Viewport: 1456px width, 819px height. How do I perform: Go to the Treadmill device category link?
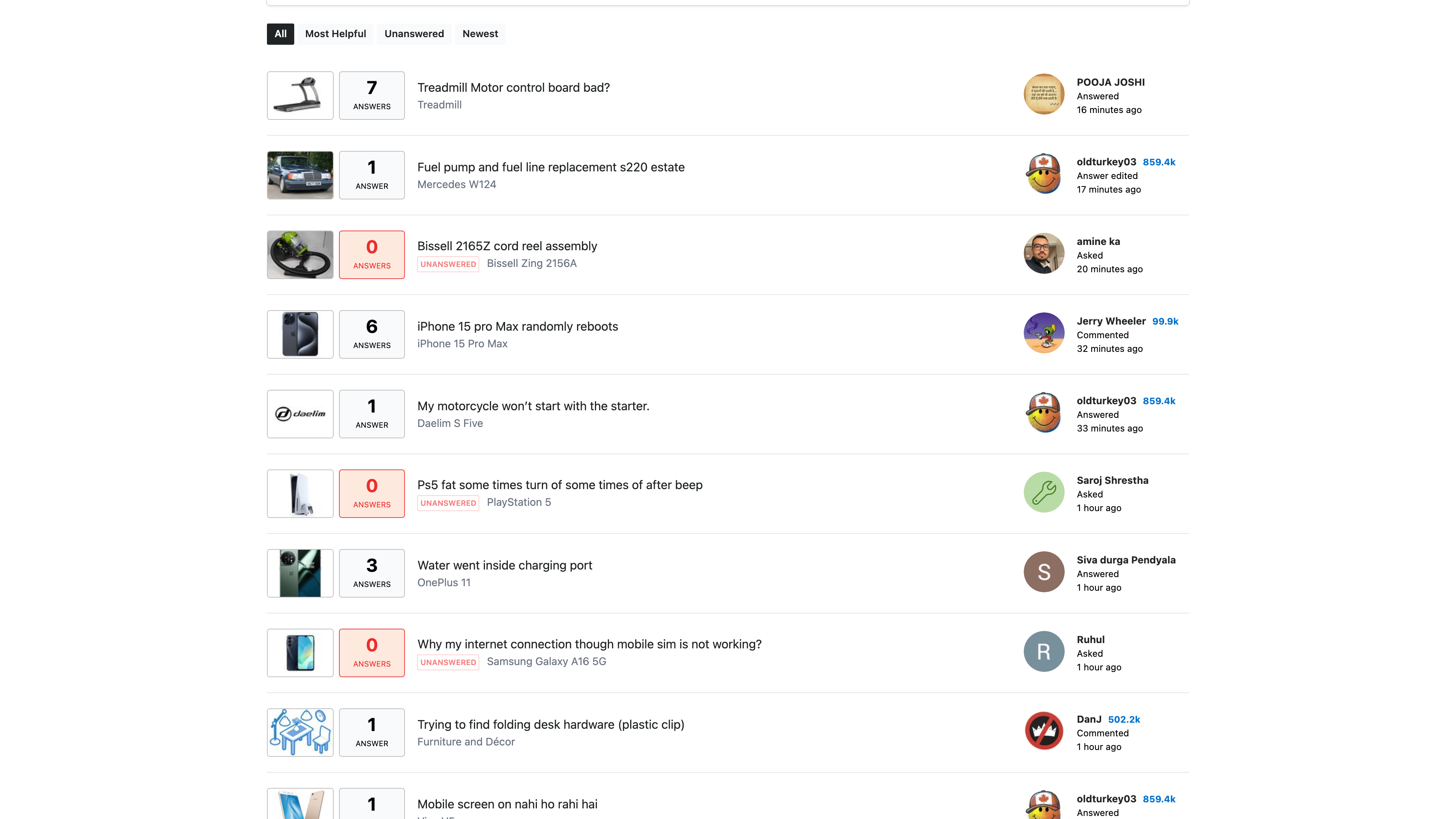[x=439, y=105]
